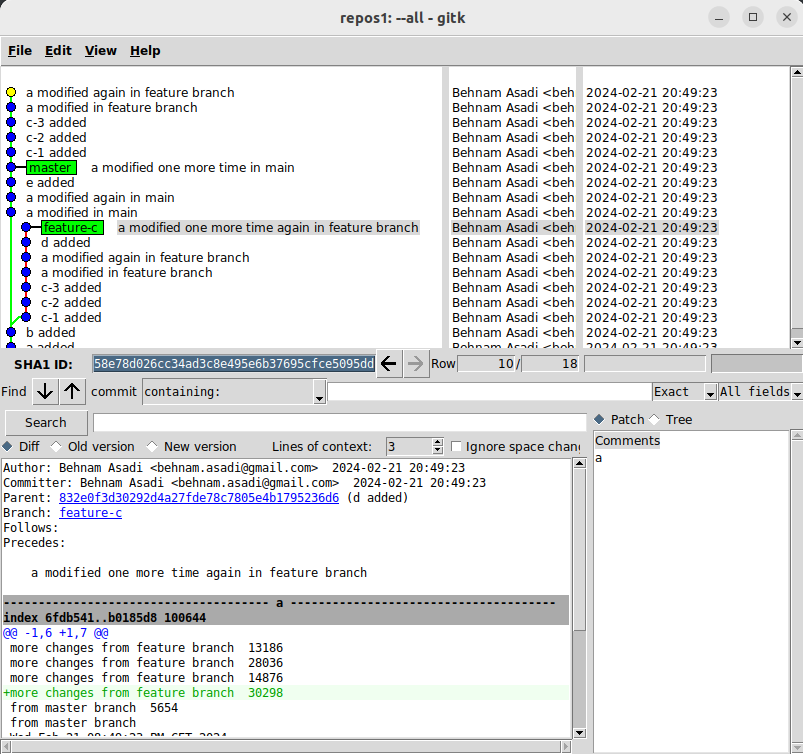The image size is (803, 754).
Task: Click the forward arrow next to SHA1 ID
Action: point(416,364)
